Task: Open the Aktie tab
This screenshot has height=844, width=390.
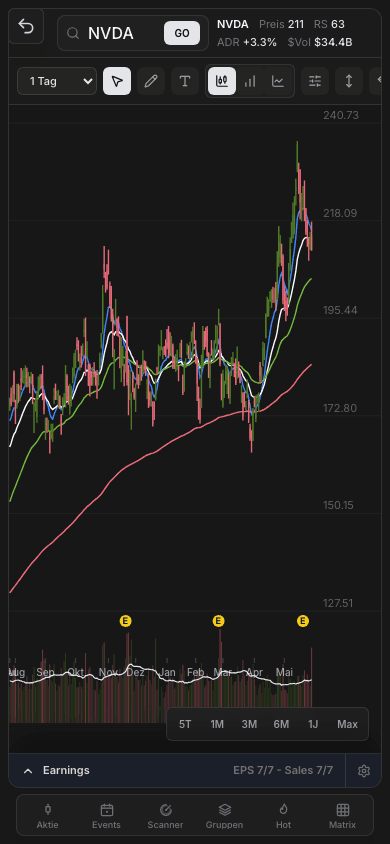Action: pyautogui.click(x=48, y=816)
